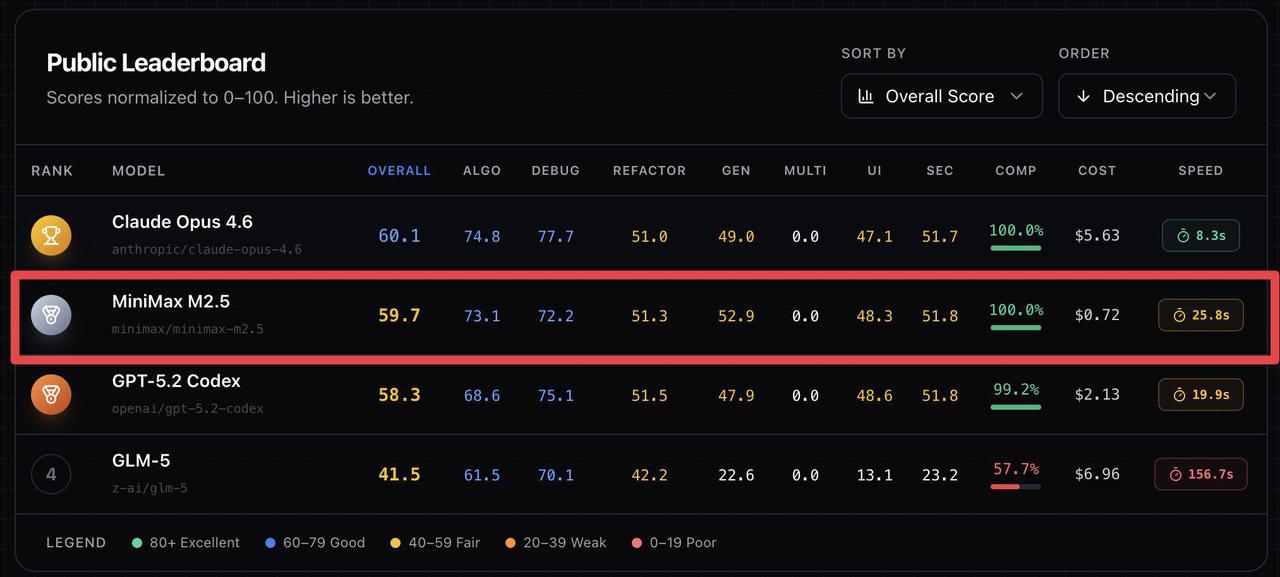This screenshot has height=577, width=1280.
Task: Open the Descending order dropdown
Action: pyautogui.click(x=1146, y=96)
